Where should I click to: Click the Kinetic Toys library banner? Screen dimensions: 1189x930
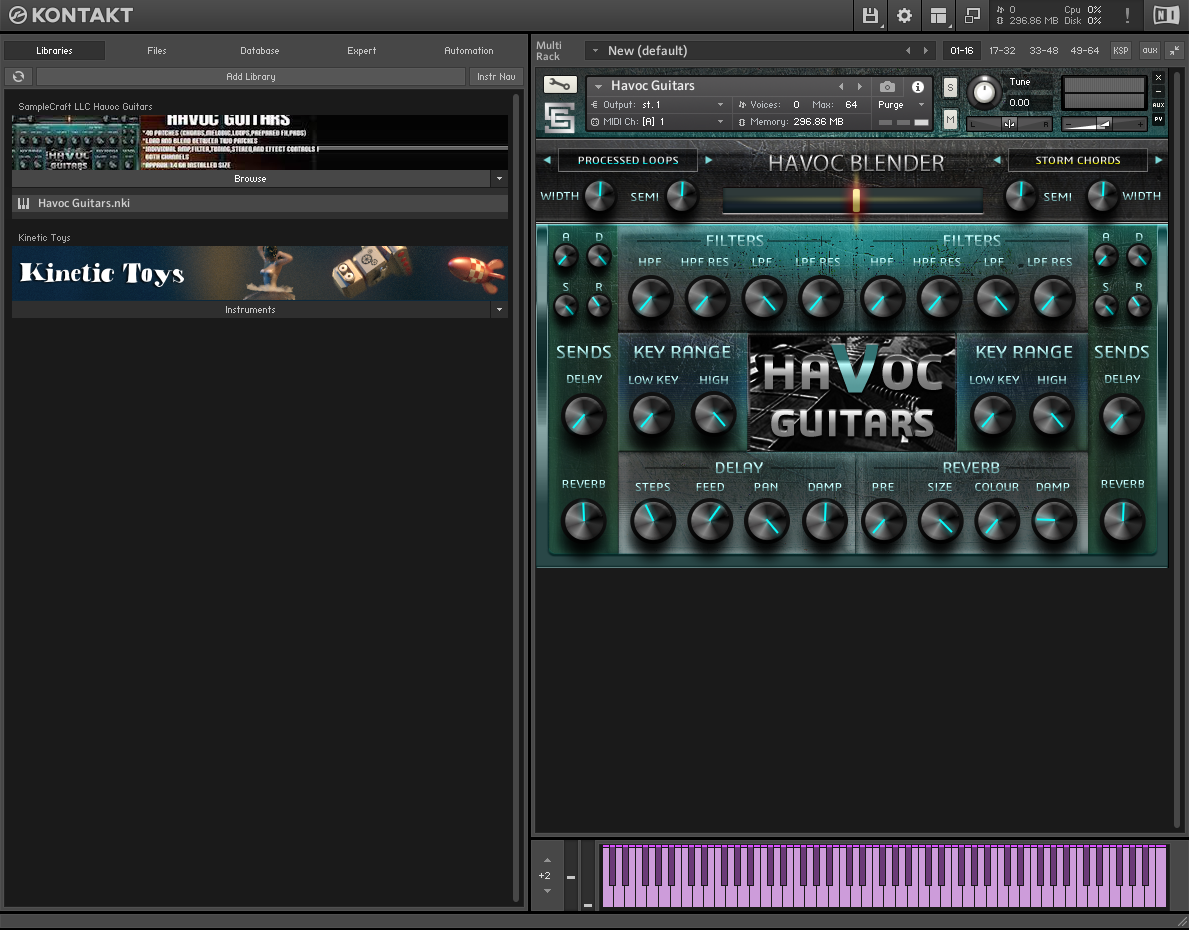[x=260, y=273]
